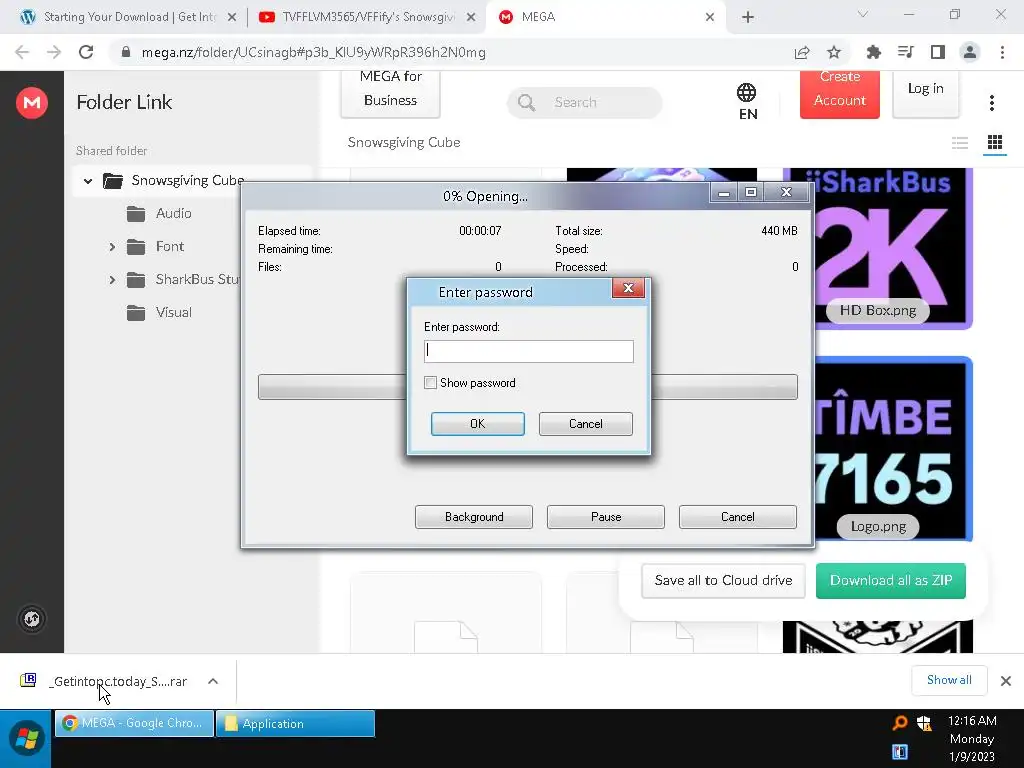Screen dimensions: 1024x768
Task: Cancel the Enter password dialog
Action: [x=586, y=424]
